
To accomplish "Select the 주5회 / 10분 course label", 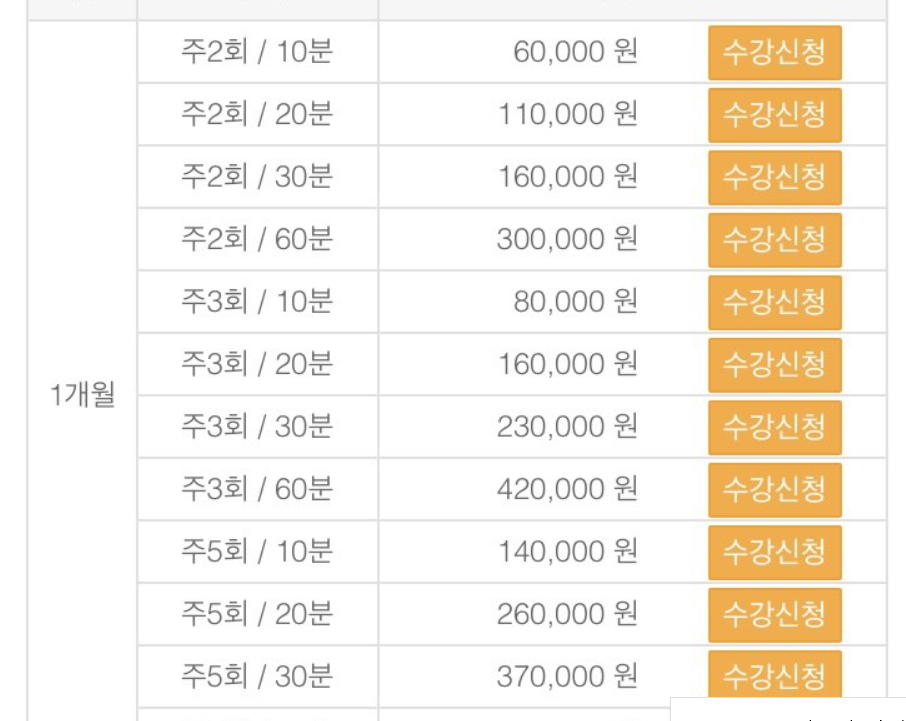I will pos(257,552).
